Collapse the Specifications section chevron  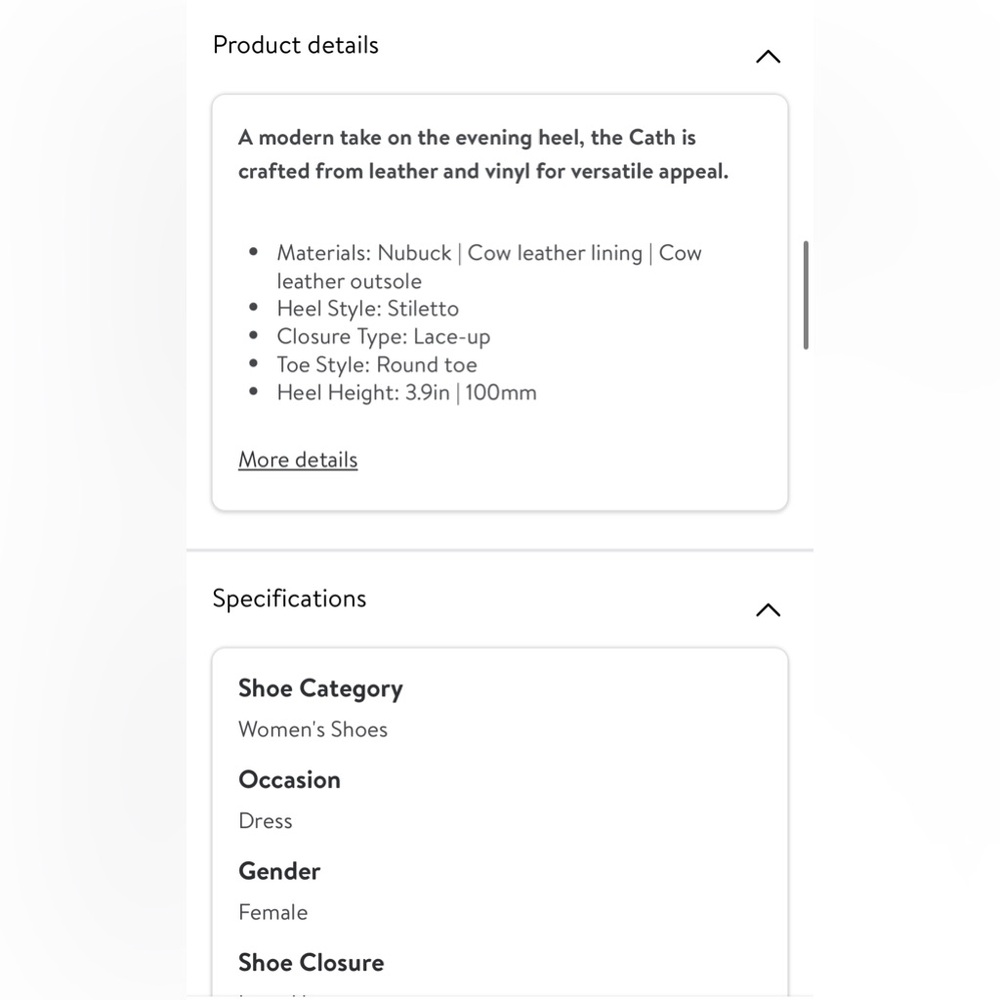point(767,610)
